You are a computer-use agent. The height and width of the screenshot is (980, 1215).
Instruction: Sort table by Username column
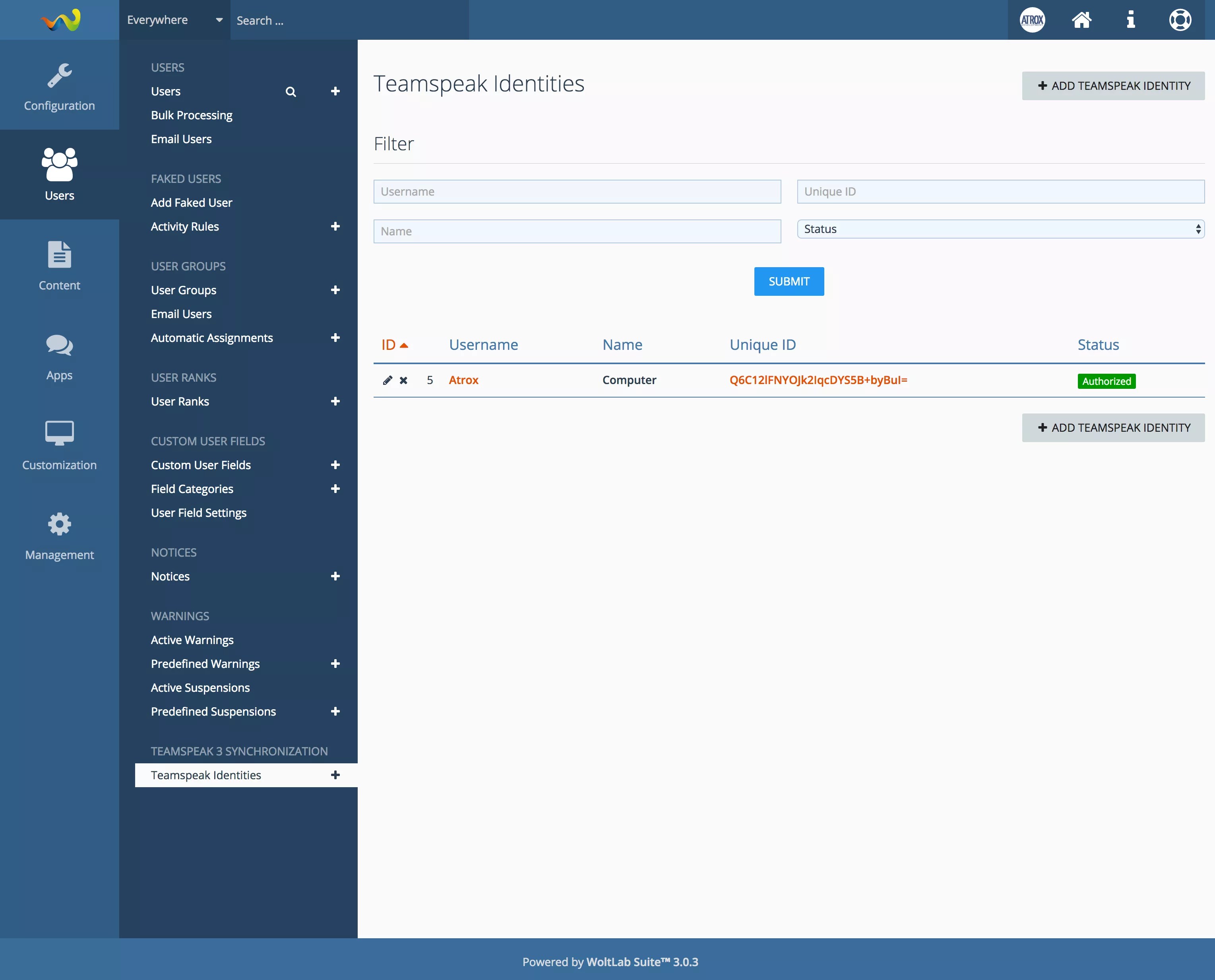pyautogui.click(x=483, y=345)
